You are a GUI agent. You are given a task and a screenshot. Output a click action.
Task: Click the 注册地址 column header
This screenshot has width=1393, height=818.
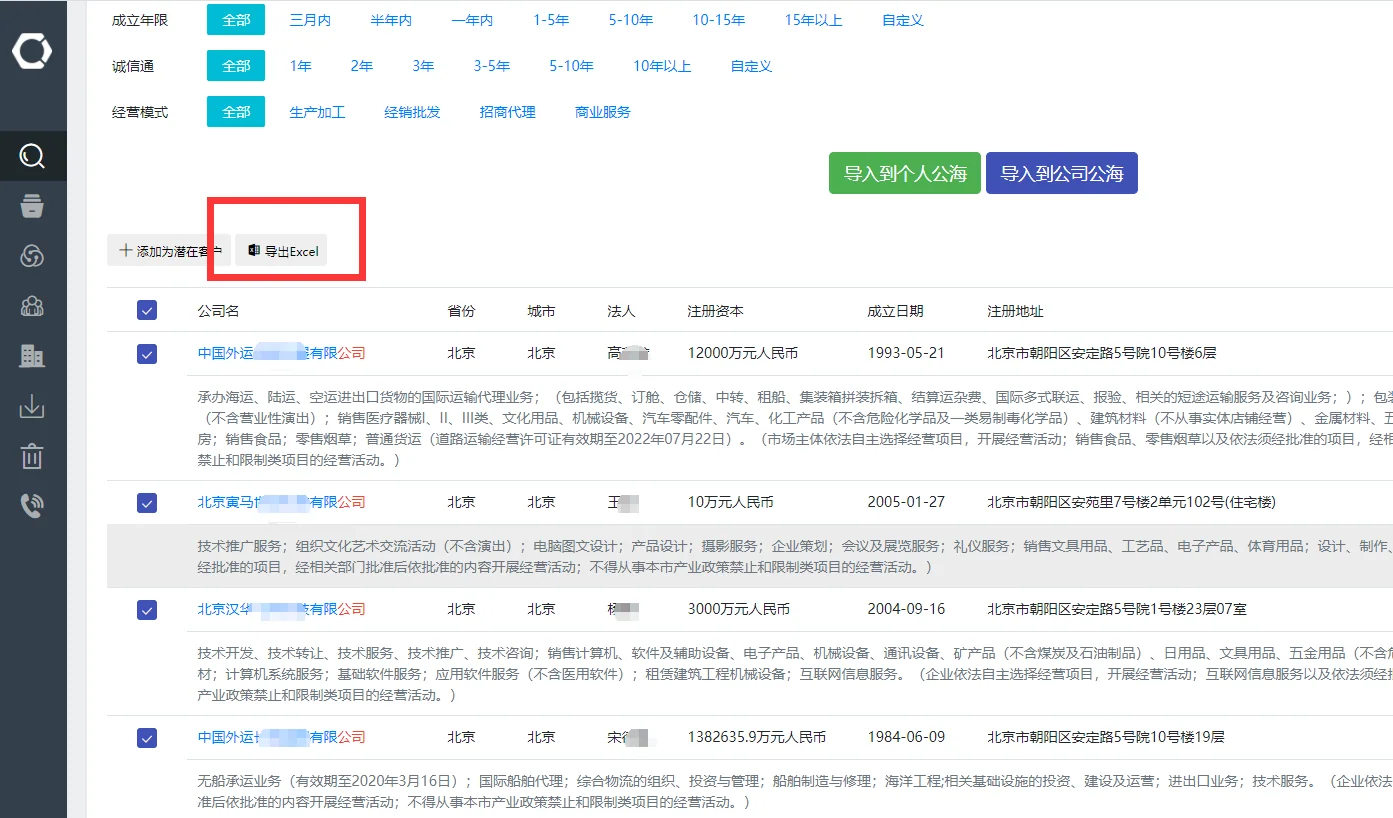(1015, 311)
